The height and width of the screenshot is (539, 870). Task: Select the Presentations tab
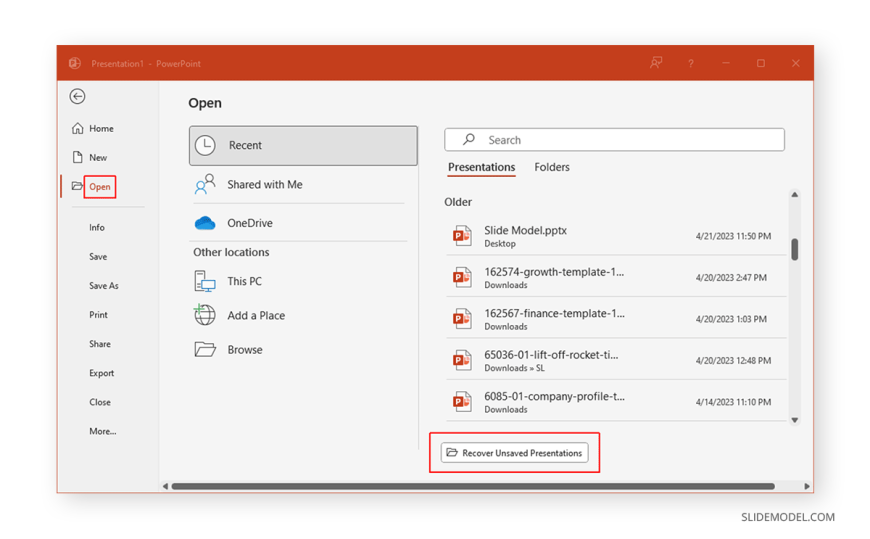pos(481,167)
